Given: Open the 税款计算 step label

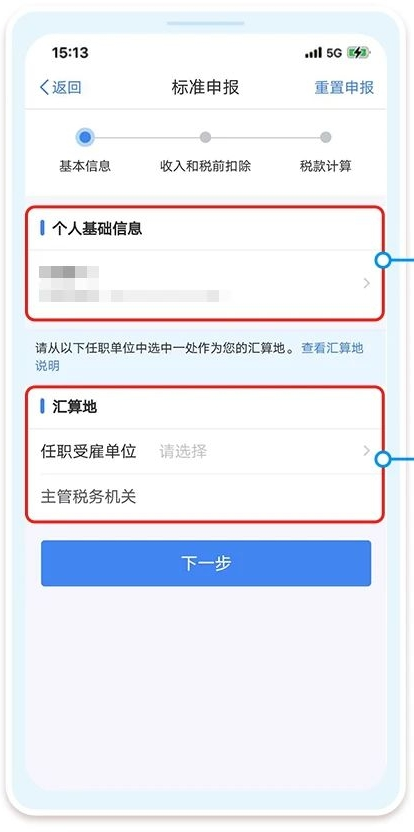Looking at the screenshot, I should [326, 166].
